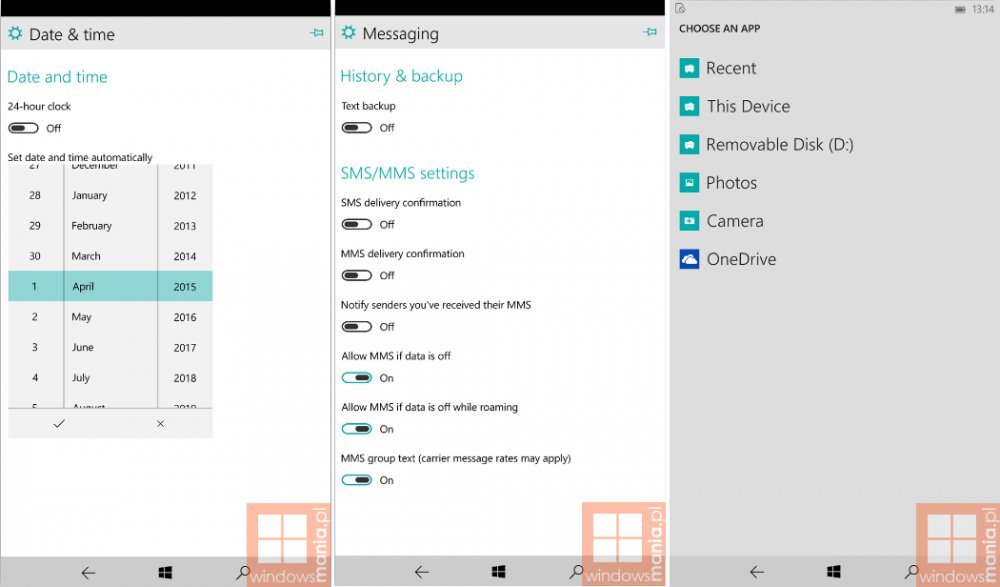The height and width of the screenshot is (587, 1000).
Task: Click the settings gear beside Date & time
Action: coord(14,33)
